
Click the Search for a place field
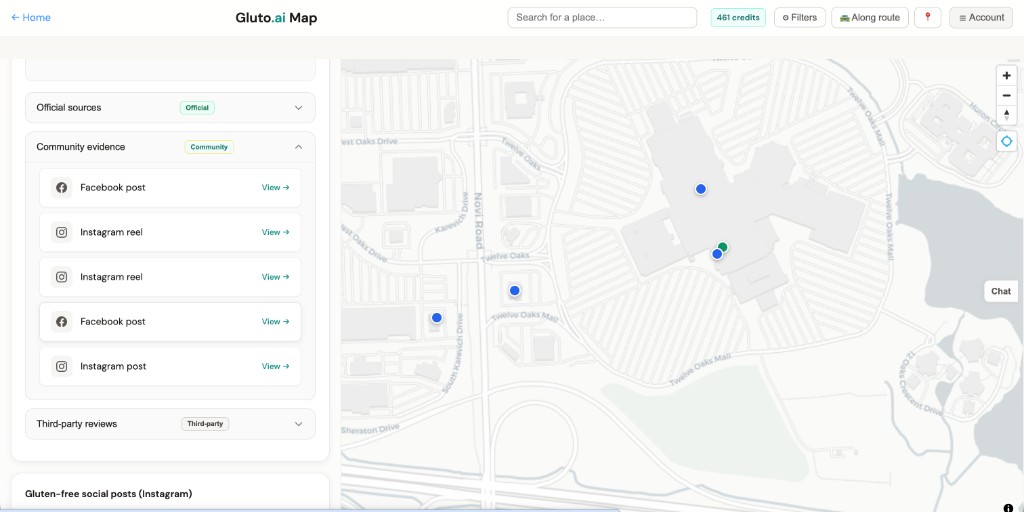602,18
